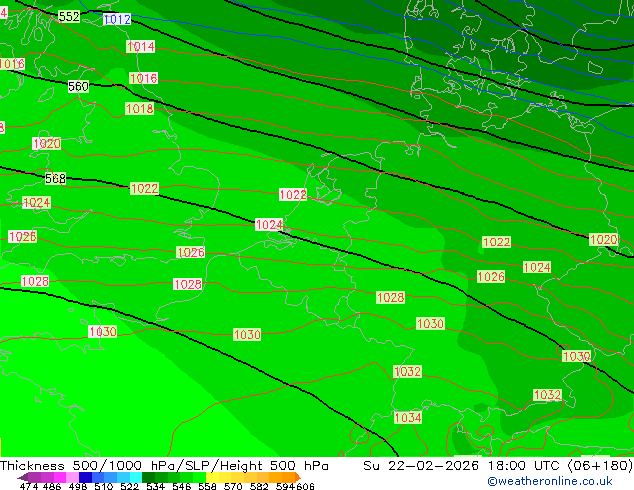634x490 pixels.
Task: Select the dark blue legend swatch
Action: click(85, 477)
